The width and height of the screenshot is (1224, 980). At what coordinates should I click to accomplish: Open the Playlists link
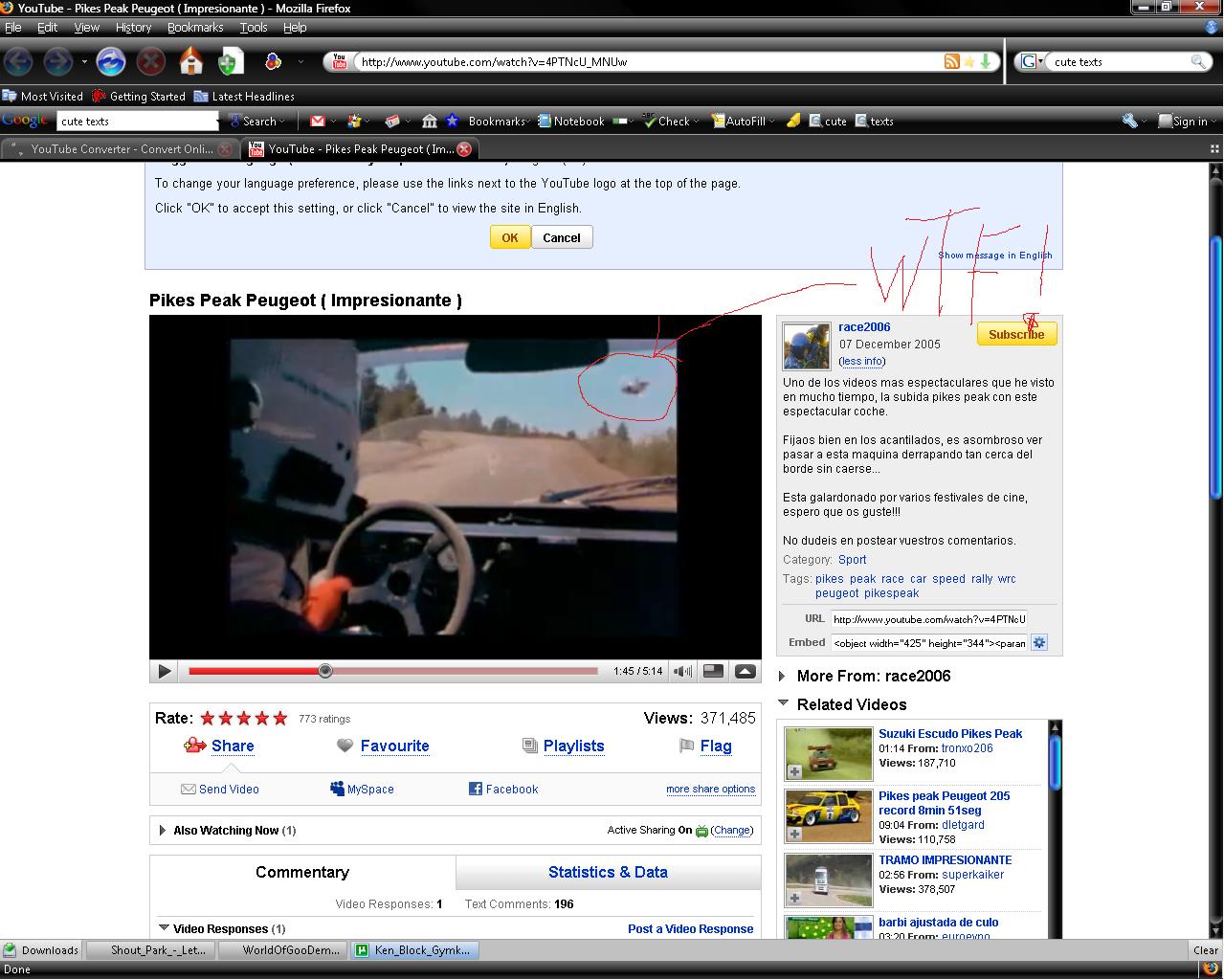573,746
